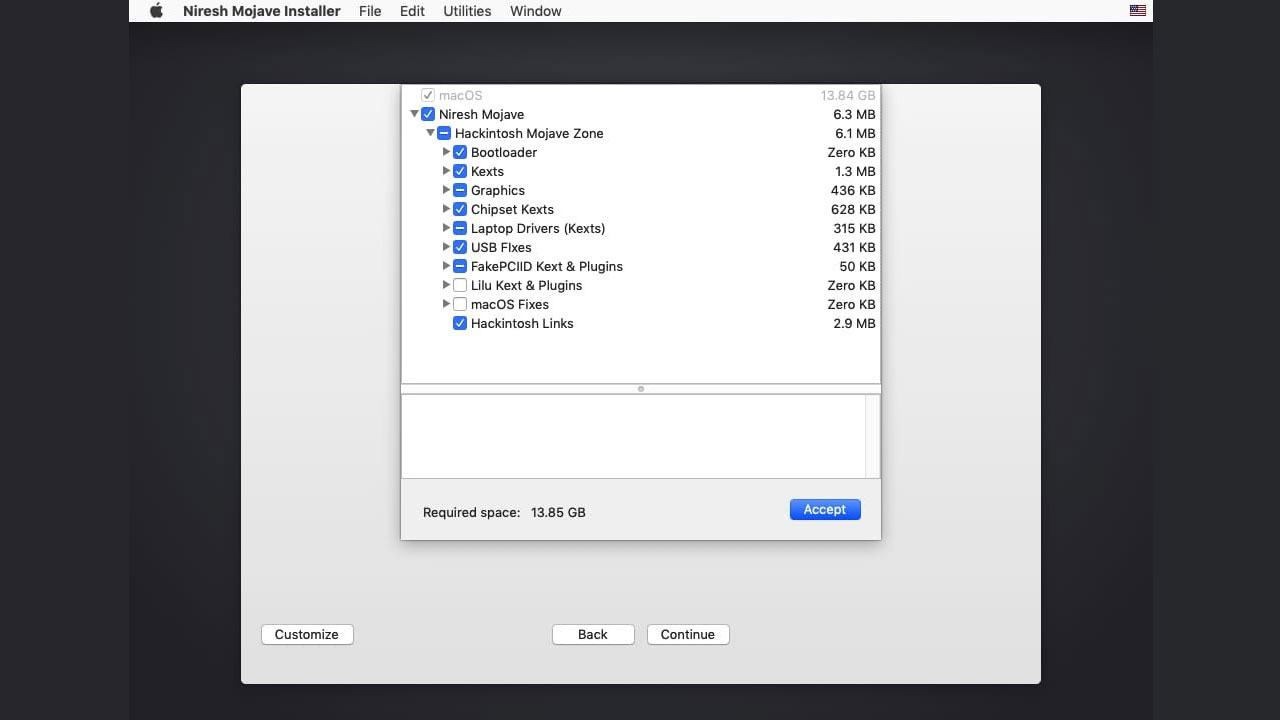Expand the Chipset Kexts group

(x=446, y=209)
